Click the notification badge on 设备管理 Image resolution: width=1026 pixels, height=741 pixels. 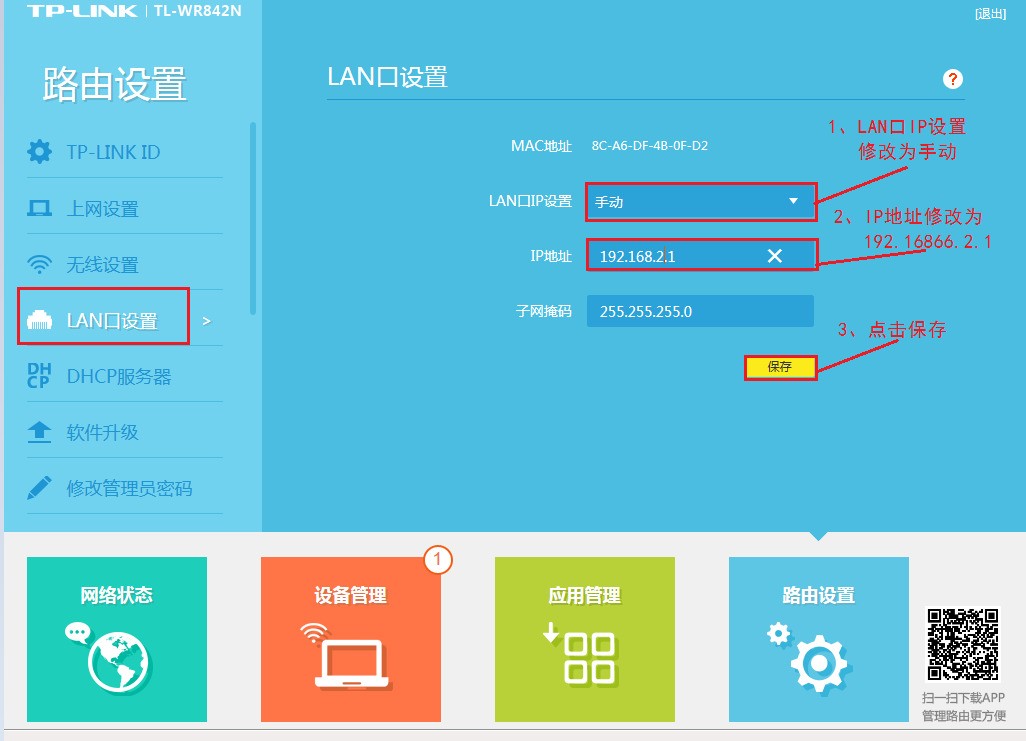[438, 560]
